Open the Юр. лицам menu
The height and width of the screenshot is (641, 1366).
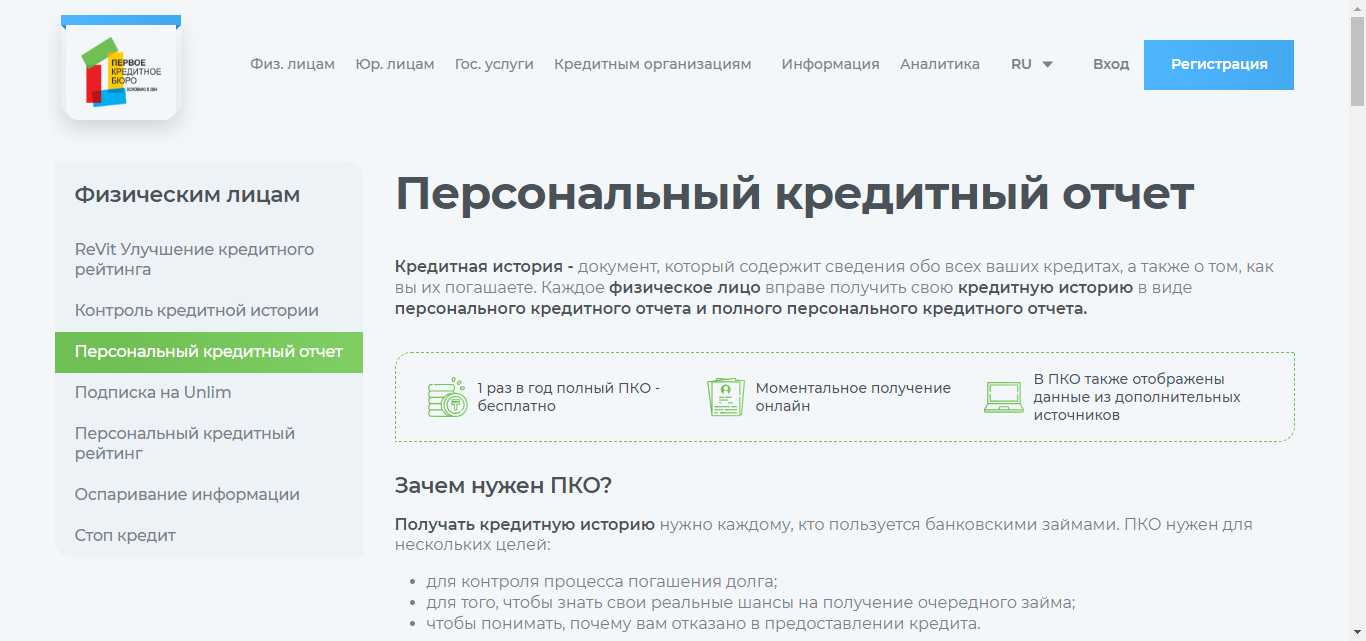pos(395,64)
